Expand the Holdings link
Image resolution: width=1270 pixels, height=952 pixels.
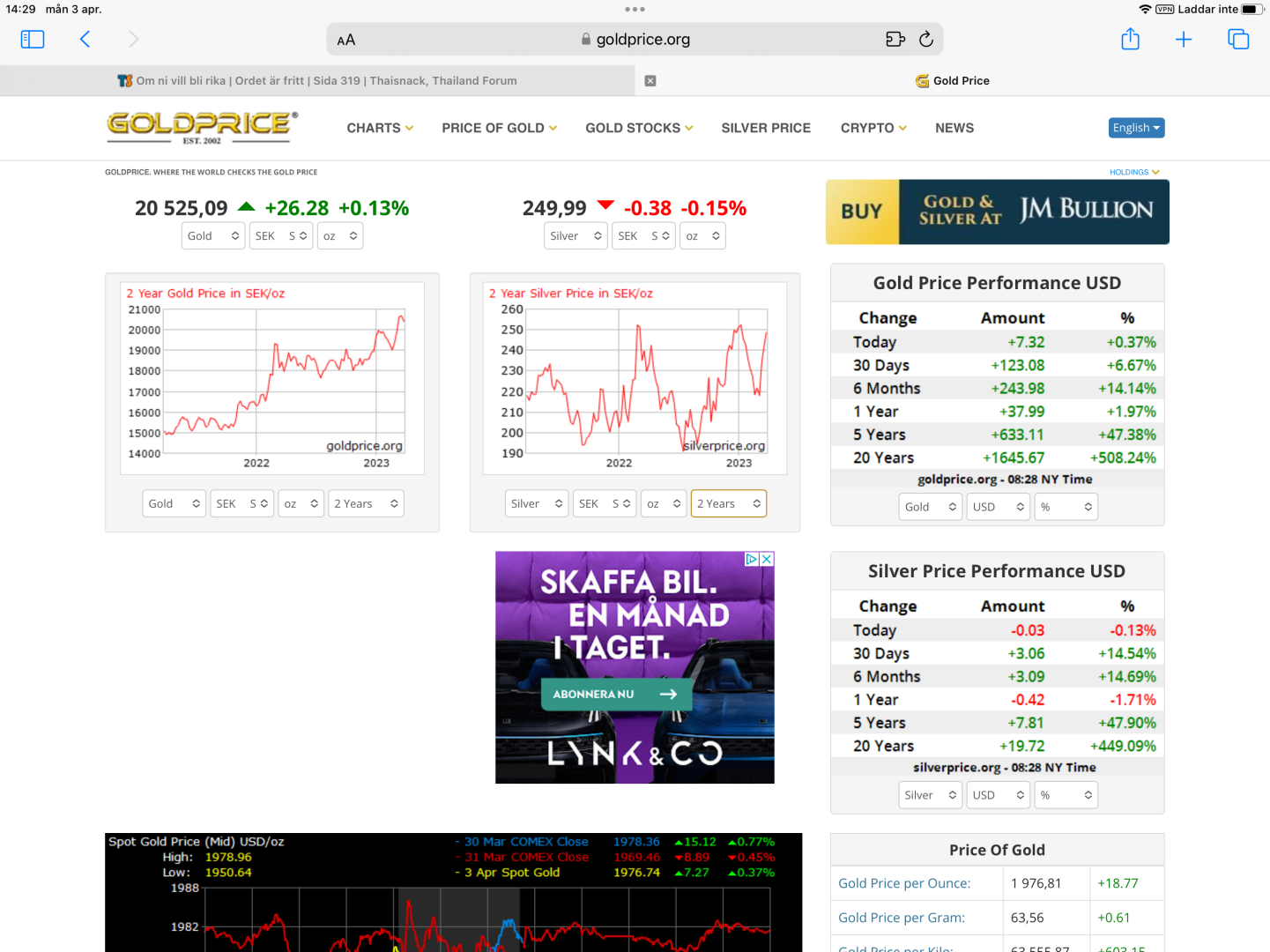point(1134,172)
